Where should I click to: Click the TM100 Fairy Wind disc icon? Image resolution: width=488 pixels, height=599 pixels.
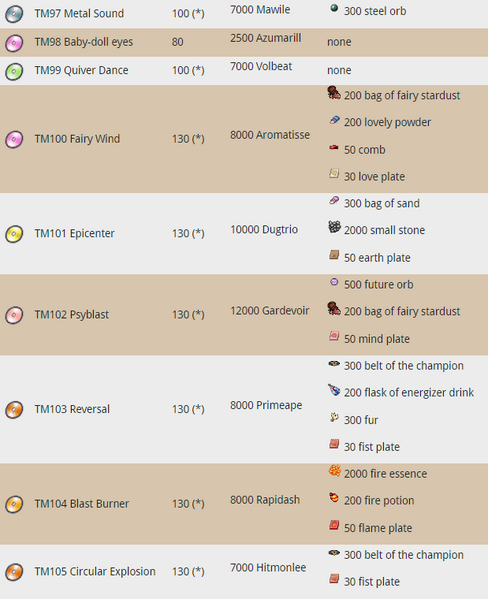coord(14,139)
